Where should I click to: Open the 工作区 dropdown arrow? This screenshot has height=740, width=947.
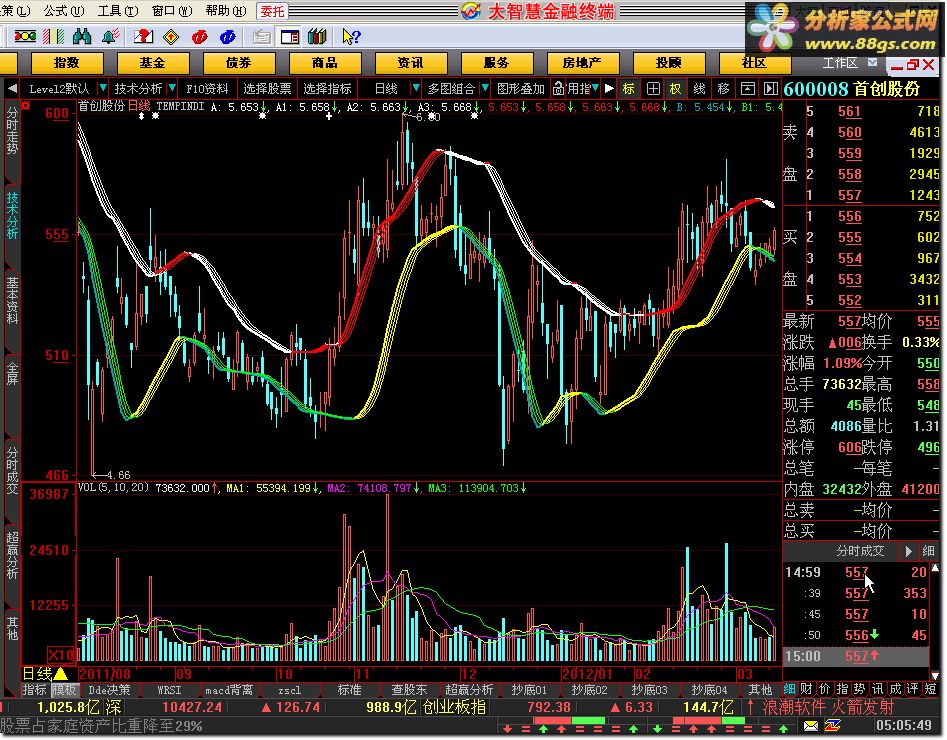tap(872, 62)
